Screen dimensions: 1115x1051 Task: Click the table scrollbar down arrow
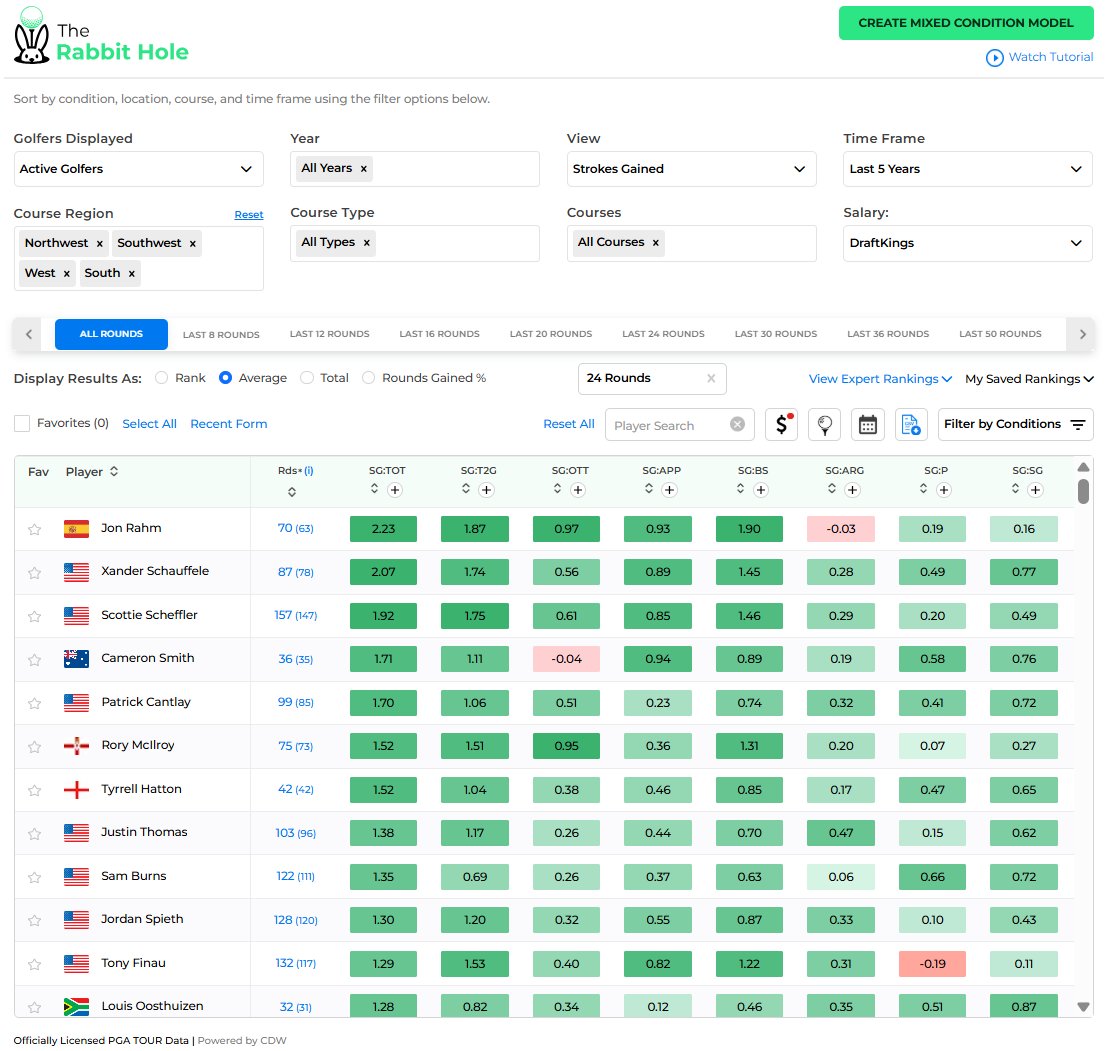(1083, 1007)
